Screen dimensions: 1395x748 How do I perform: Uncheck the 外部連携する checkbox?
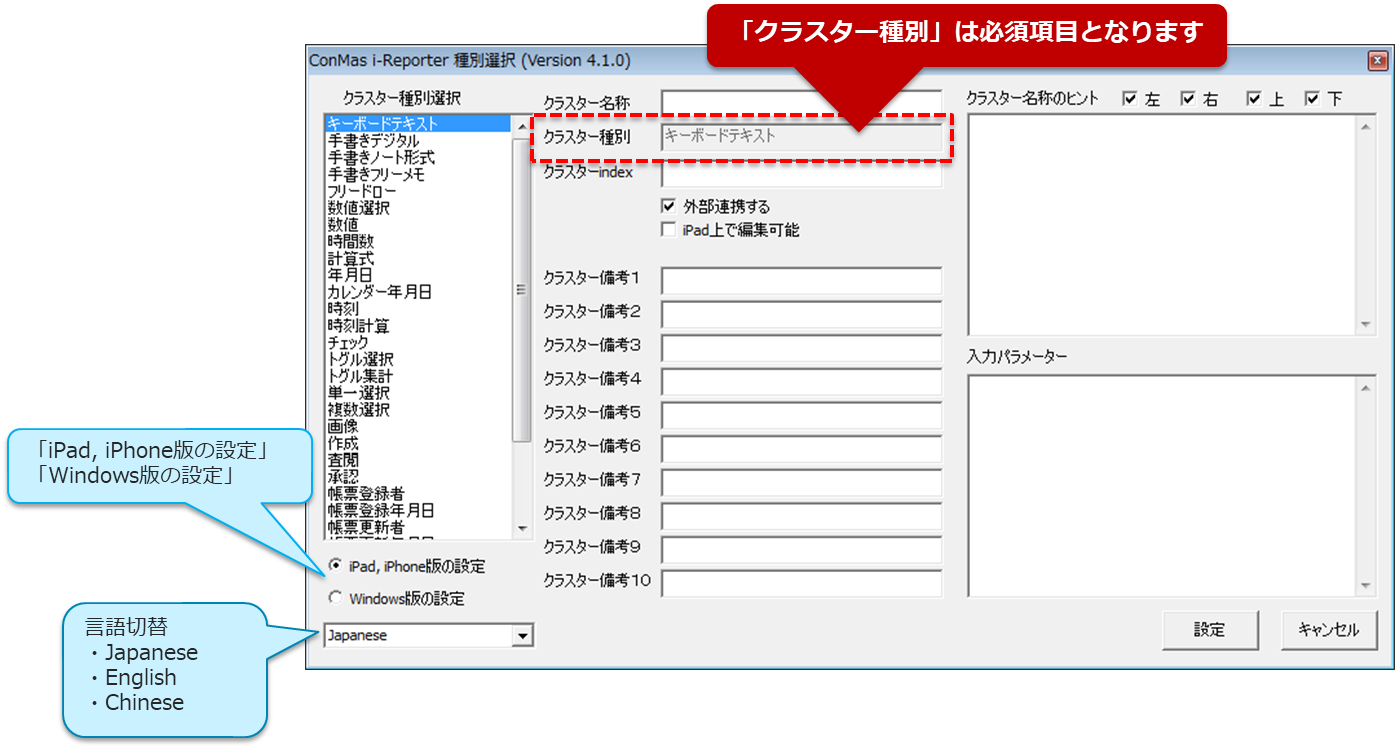pyautogui.click(x=669, y=207)
